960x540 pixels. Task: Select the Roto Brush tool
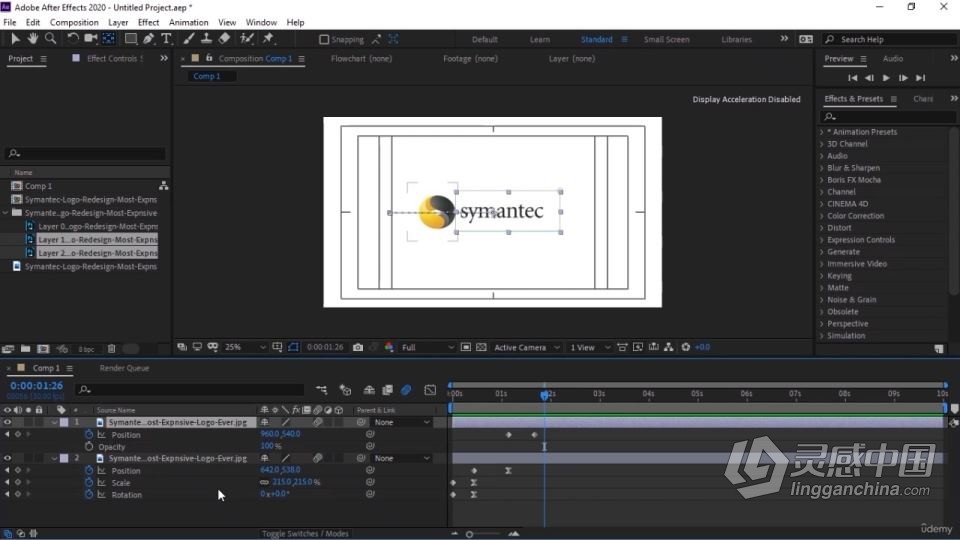(247, 39)
